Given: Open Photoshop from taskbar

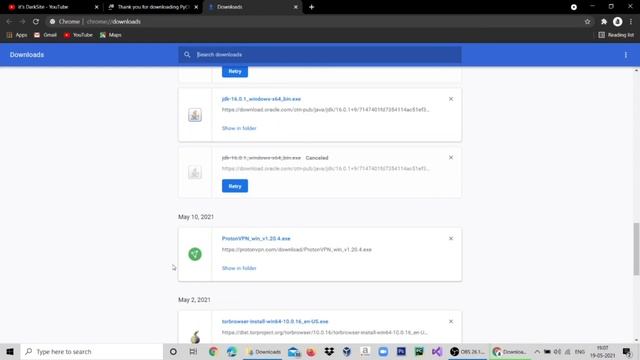Looking at the screenshot, I should [x=401, y=351].
